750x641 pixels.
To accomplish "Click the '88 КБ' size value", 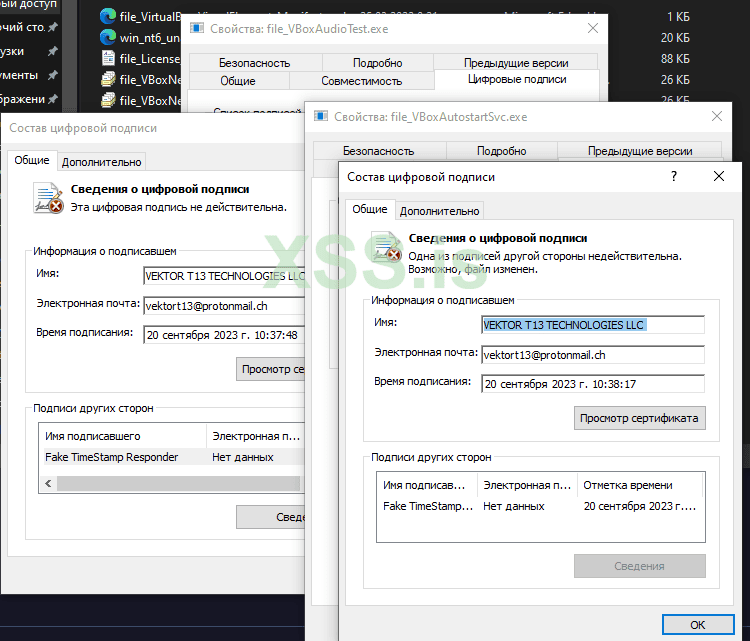I will tap(675, 58).
